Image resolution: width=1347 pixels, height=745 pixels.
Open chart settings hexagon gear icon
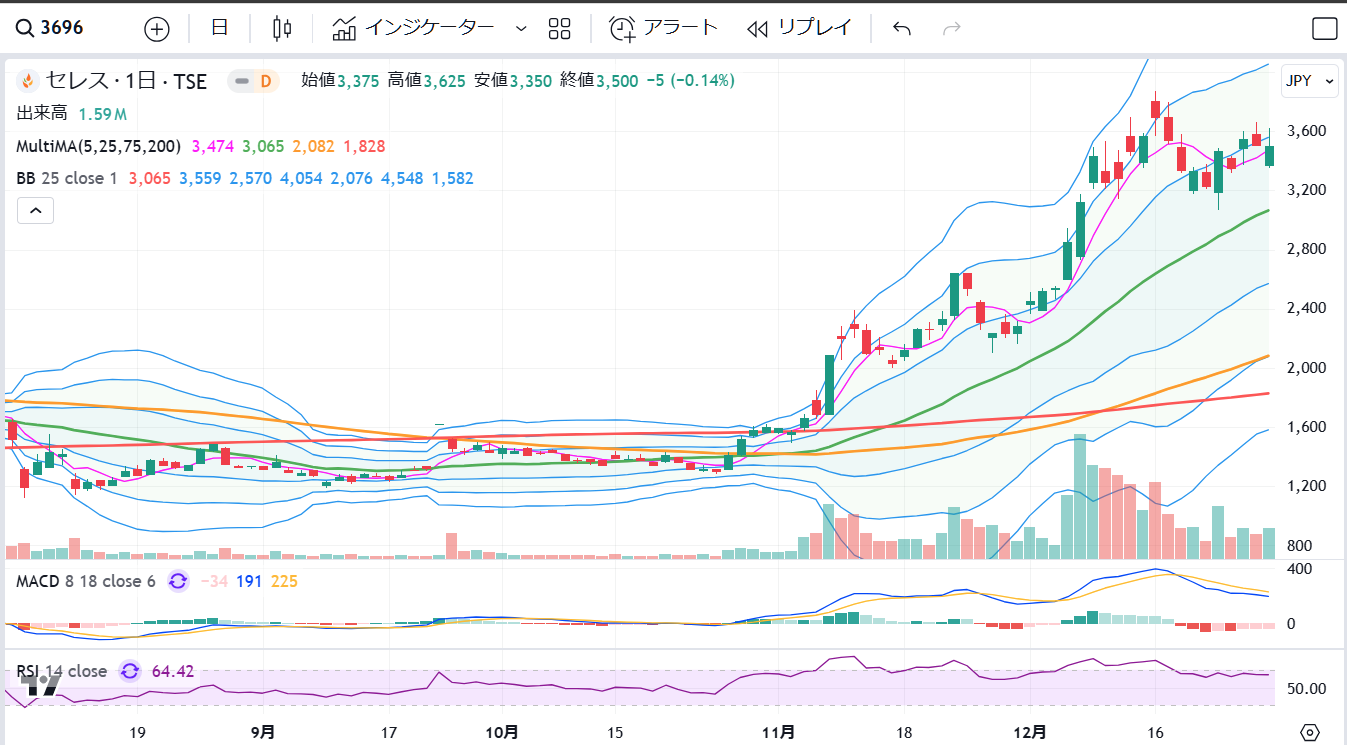pyautogui.click(x=1311, y=732)
